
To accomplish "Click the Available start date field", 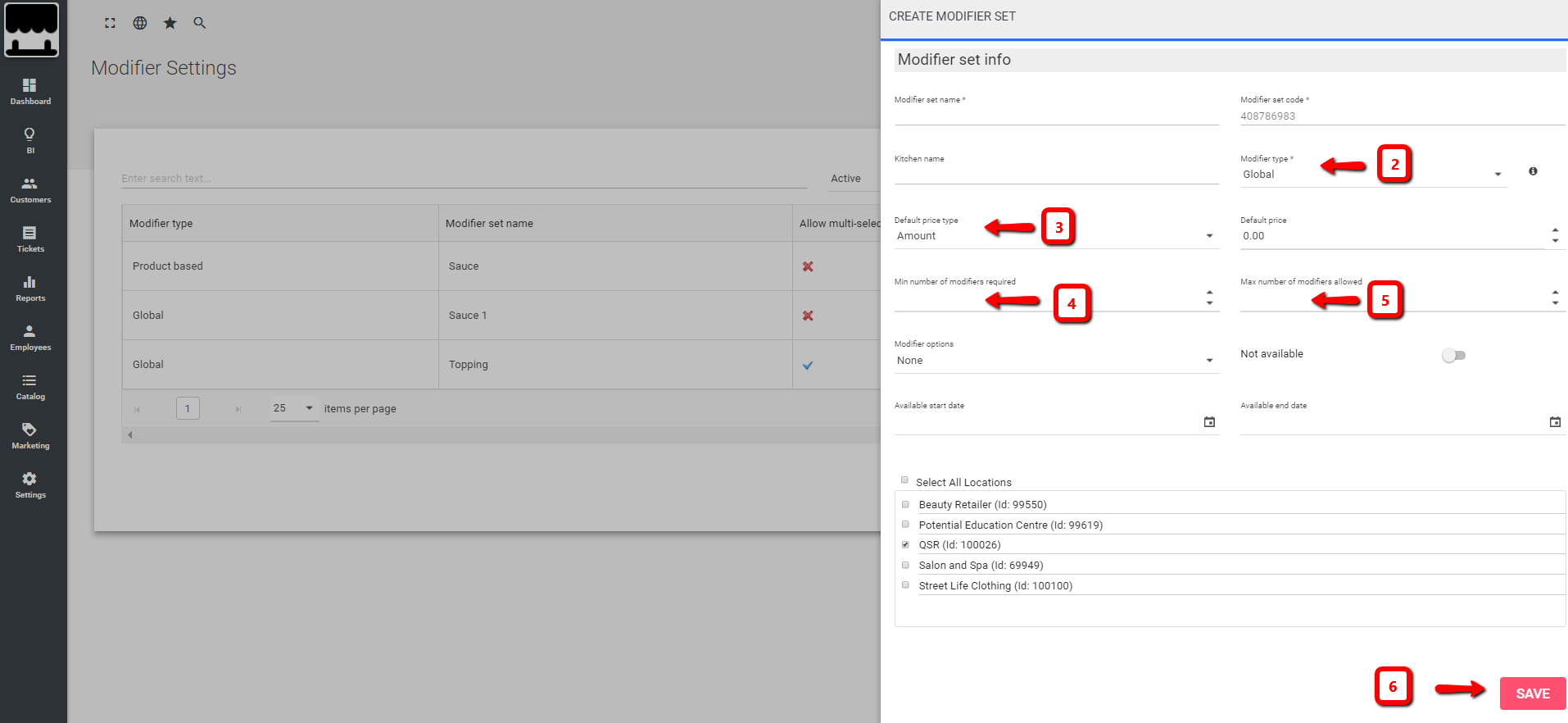I will [x=1047, y=422].
